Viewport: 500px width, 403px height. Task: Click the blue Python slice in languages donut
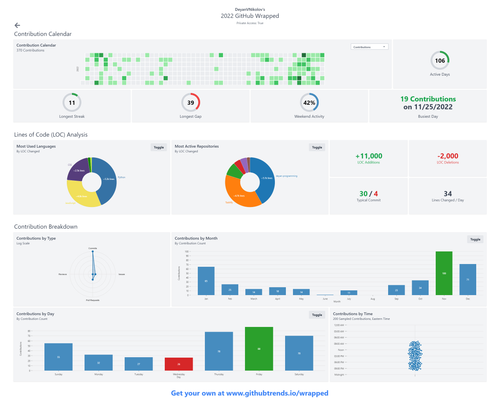coord(108,180)
